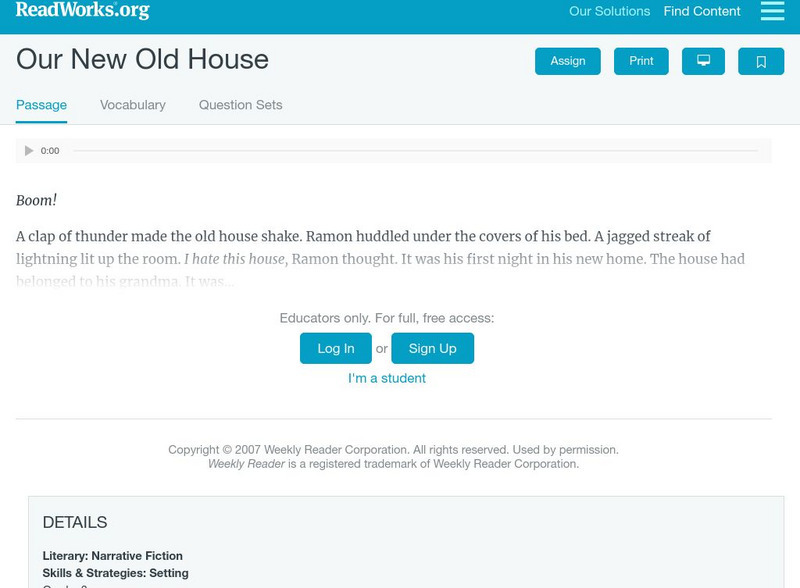Click the bookmark icon to save passage
Image resolution: width=800 pixels, height=588 pixels.
(x=761, y=60)
